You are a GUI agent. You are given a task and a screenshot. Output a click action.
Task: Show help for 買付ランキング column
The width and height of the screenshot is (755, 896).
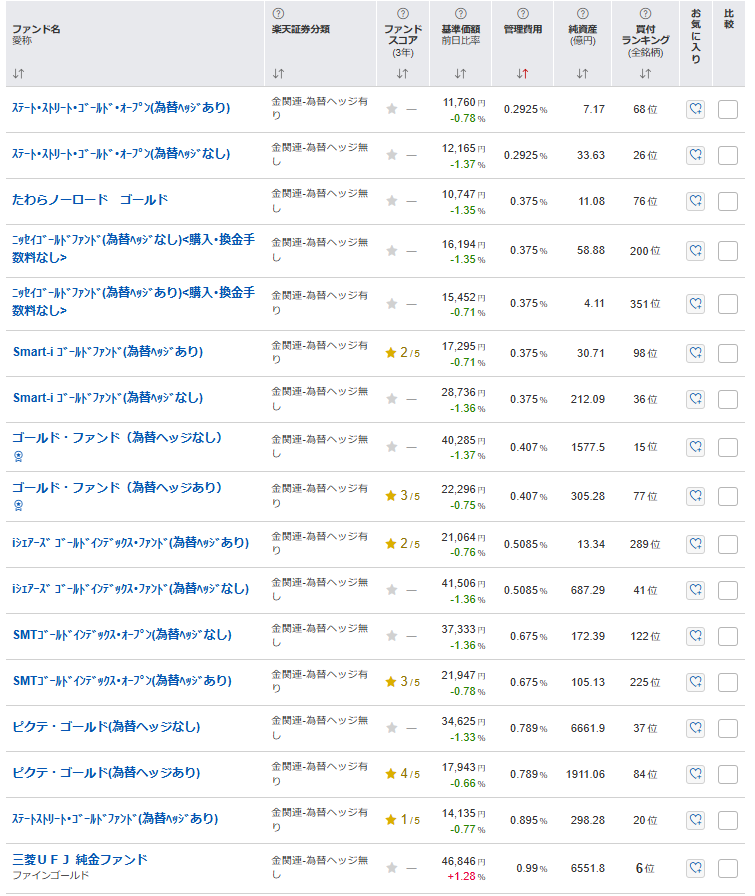click(645, 14)
